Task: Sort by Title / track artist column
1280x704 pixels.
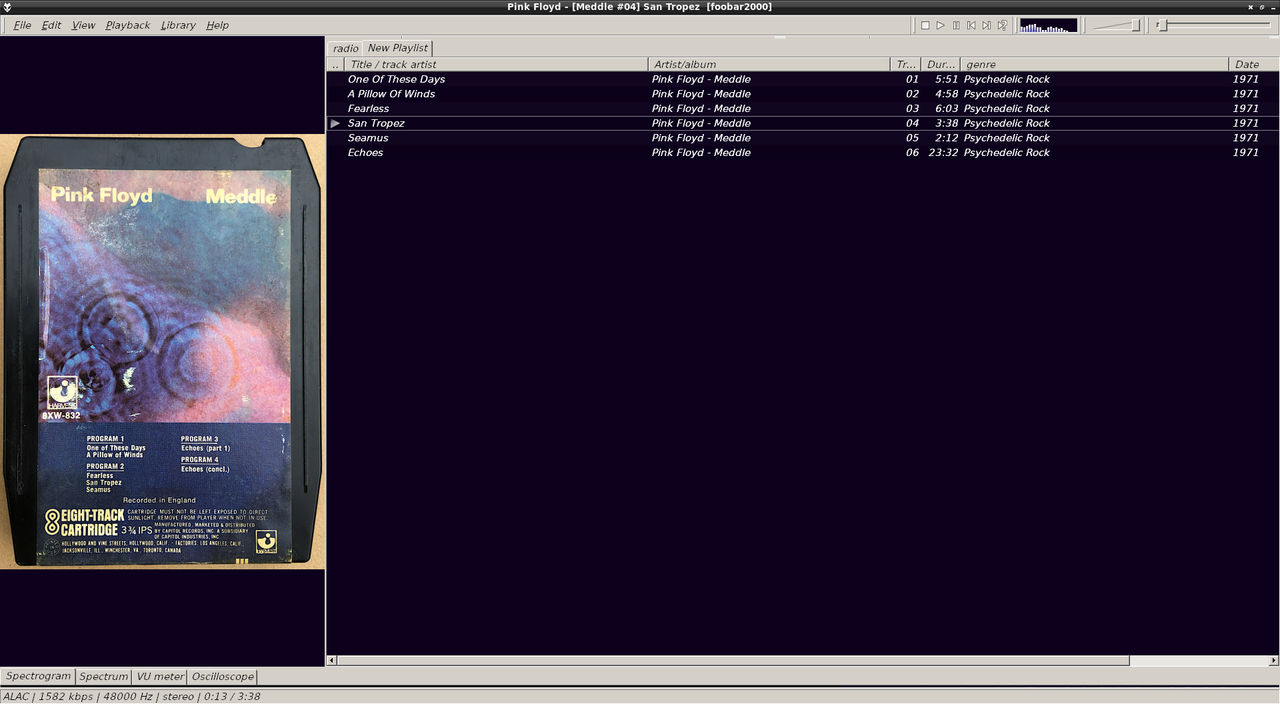Action: pyautogui.click(x=496, y=64)
